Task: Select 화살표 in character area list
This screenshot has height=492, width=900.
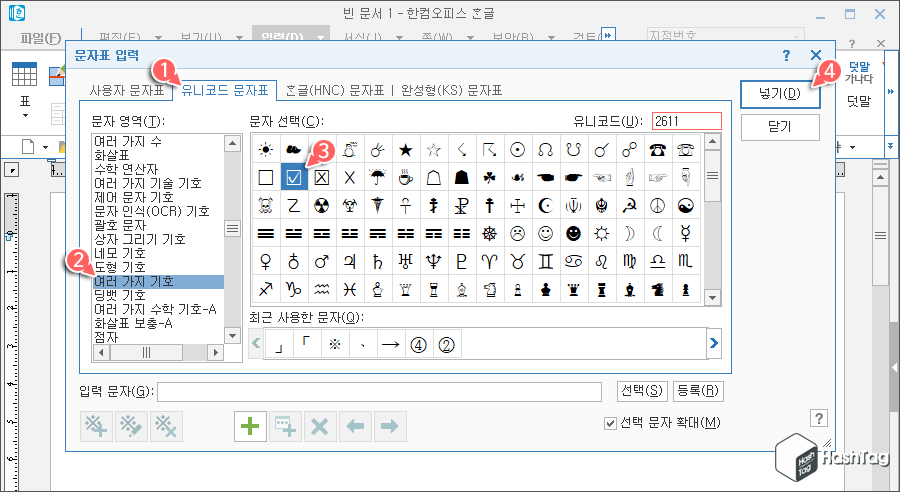Action: (x=158, y=155)
